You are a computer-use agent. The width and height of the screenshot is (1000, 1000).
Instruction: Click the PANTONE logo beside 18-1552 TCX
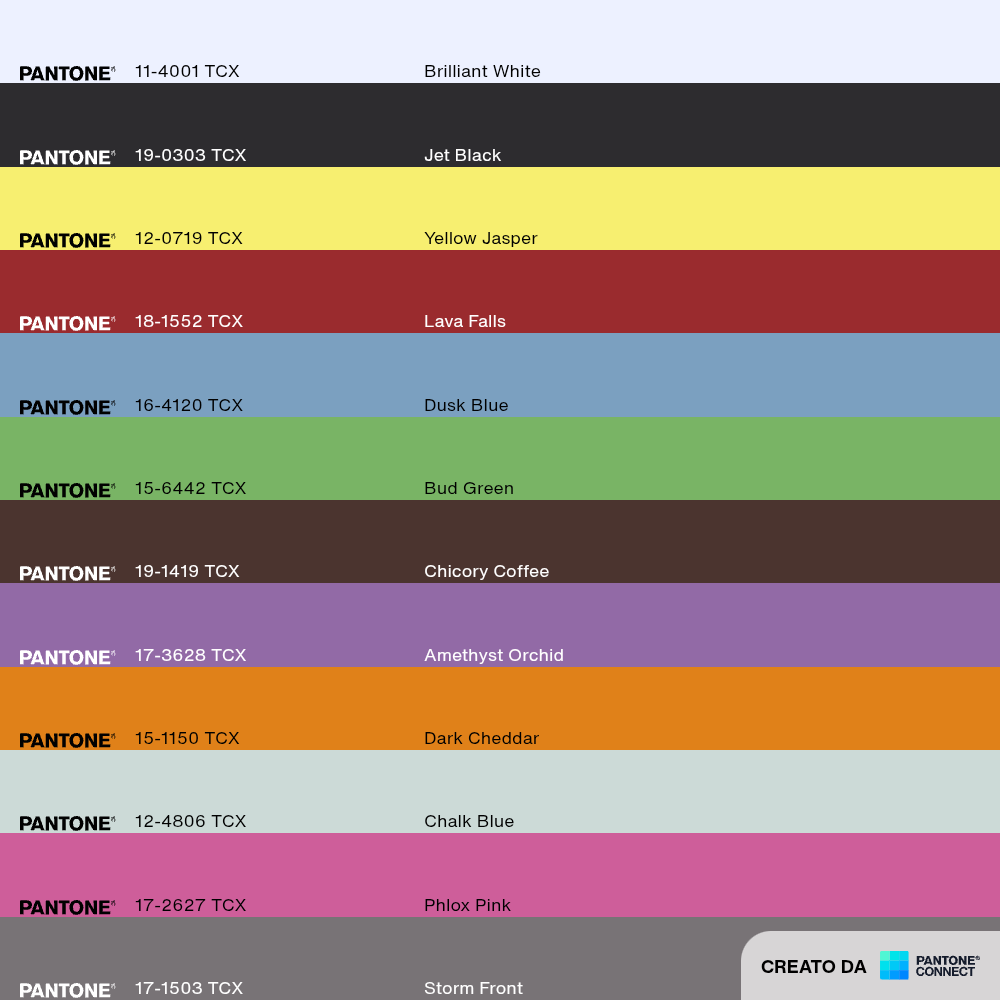click(x=67, y=323)
